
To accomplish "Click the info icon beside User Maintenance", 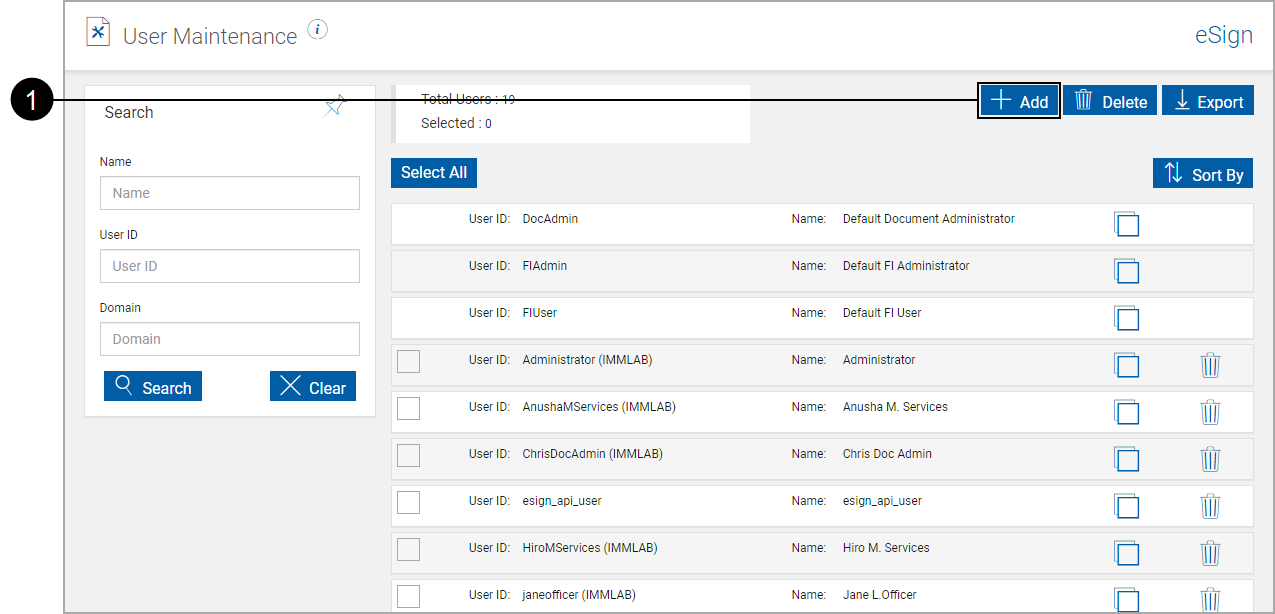I will click(x=318, y=30).
